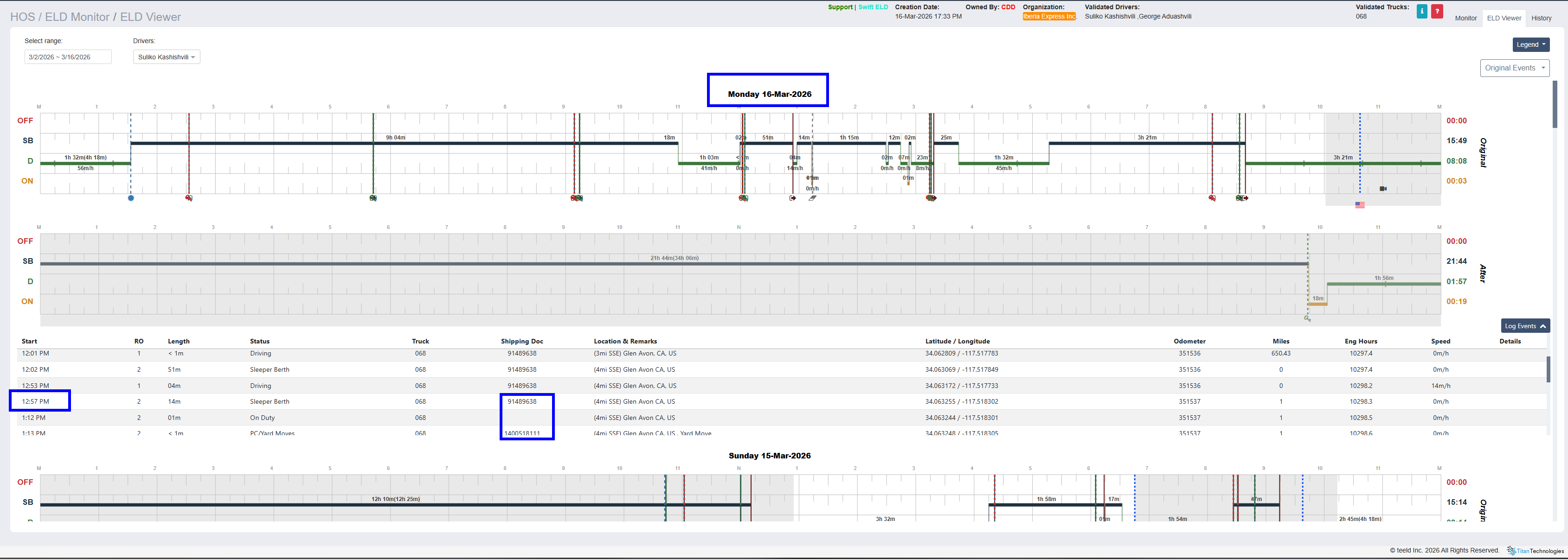
Task: Open the Legend dropdown
Action: (x=1530, y=44)
